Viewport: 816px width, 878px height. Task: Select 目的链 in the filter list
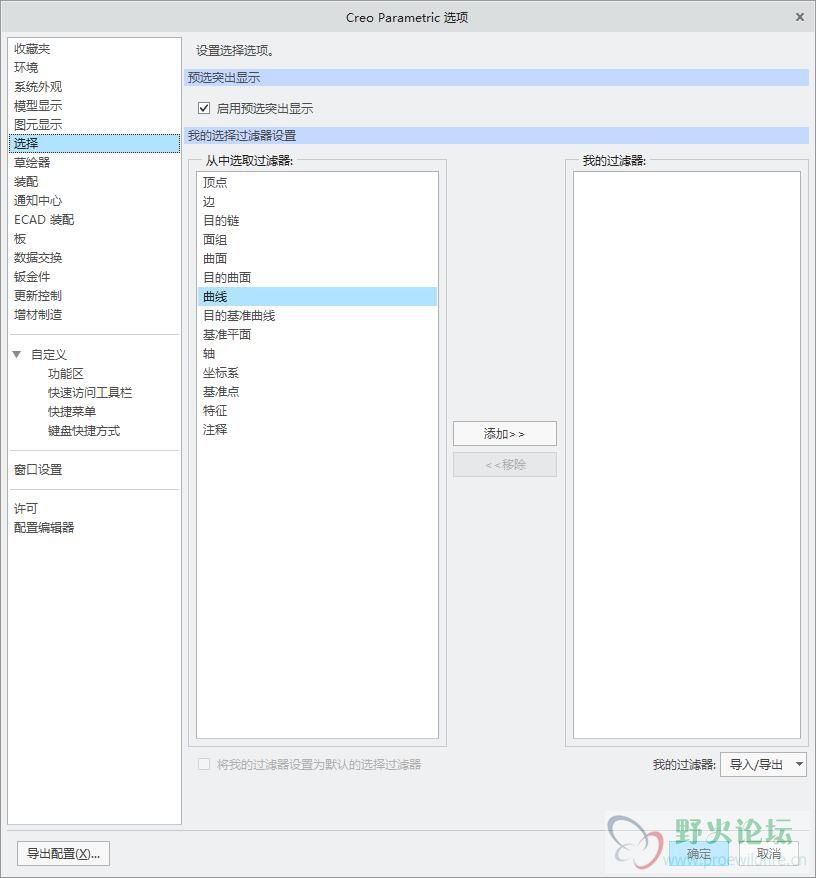click(318, 221)
